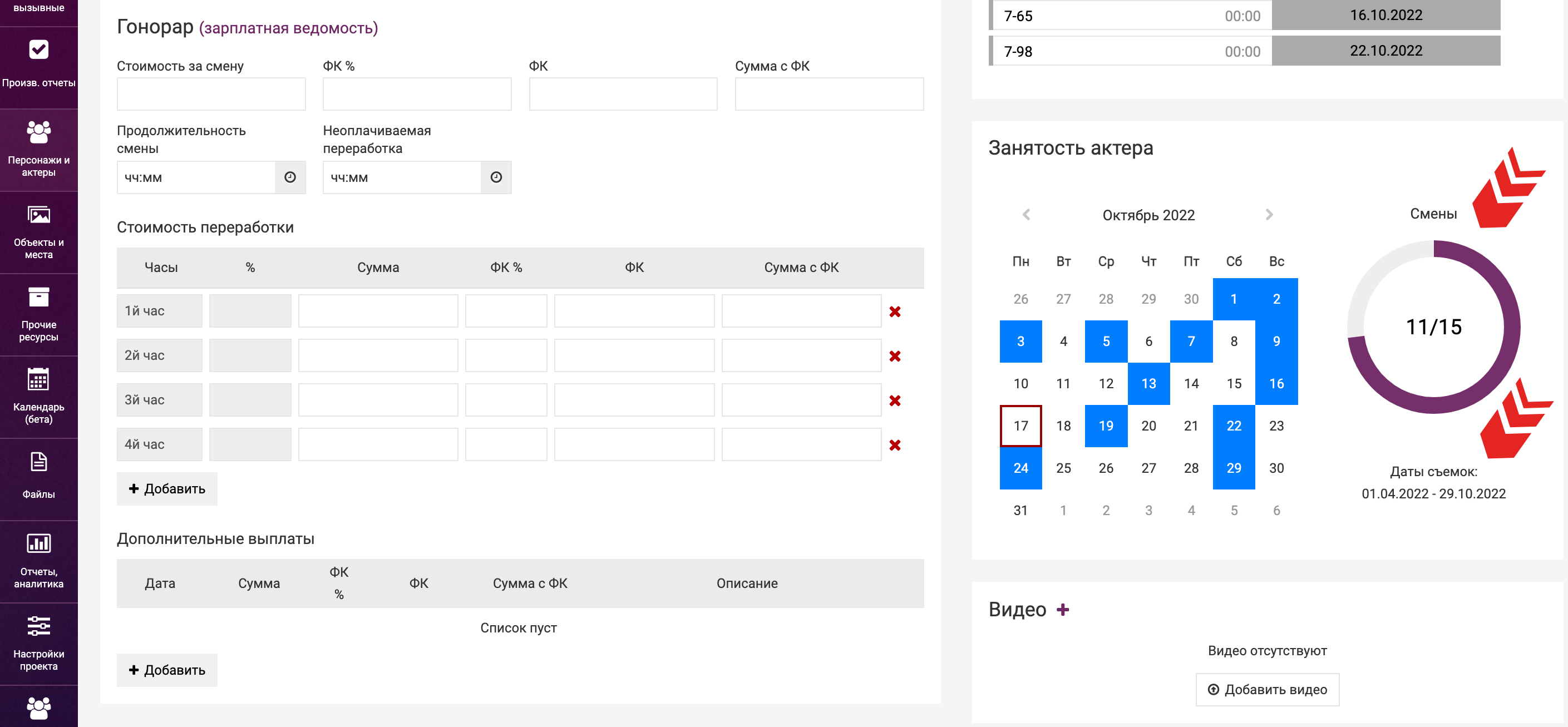Click Сумма field in 1й час row
This screenshot has height=727, width=1568.
[378, 311]
